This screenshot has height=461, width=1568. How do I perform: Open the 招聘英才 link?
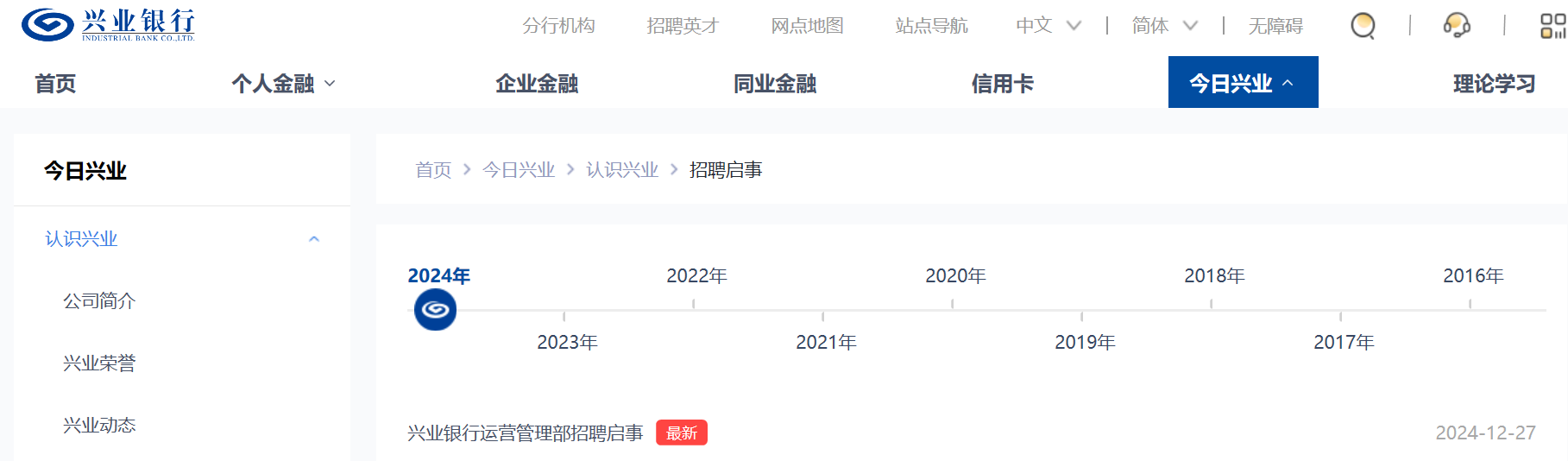683,26
